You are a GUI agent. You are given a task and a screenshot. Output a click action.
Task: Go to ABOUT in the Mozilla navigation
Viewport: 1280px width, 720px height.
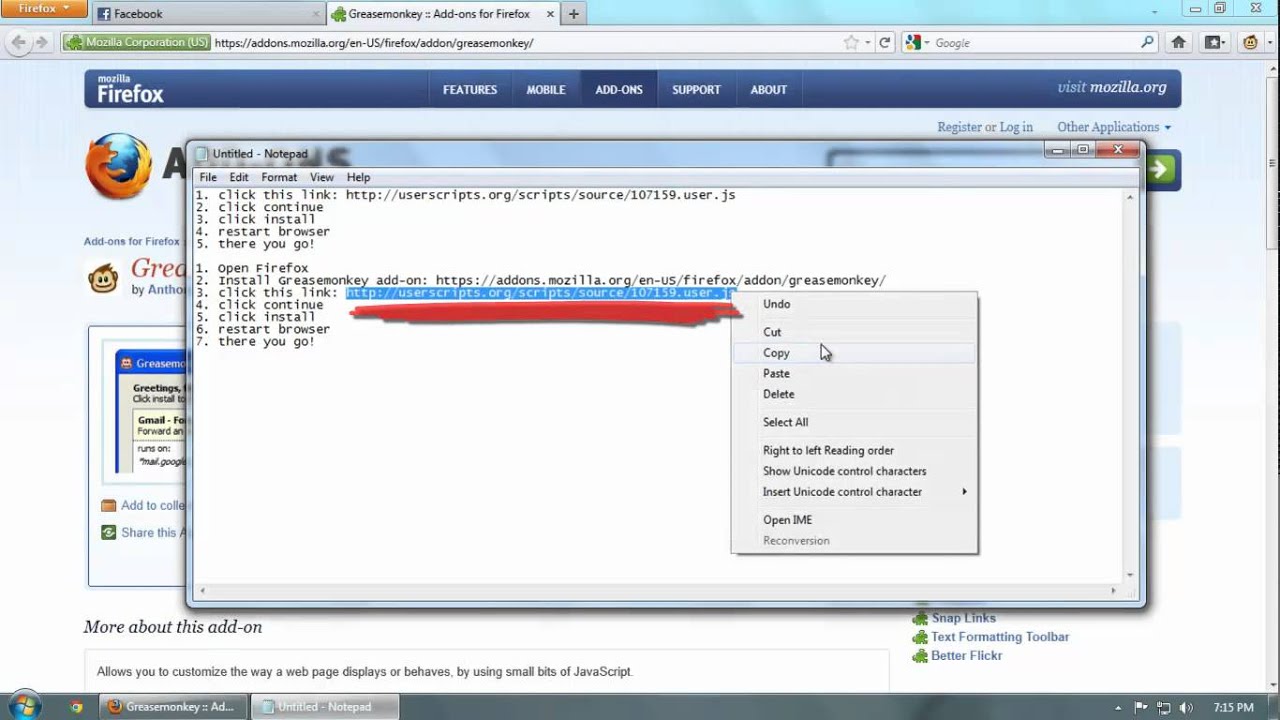point(769,90)
